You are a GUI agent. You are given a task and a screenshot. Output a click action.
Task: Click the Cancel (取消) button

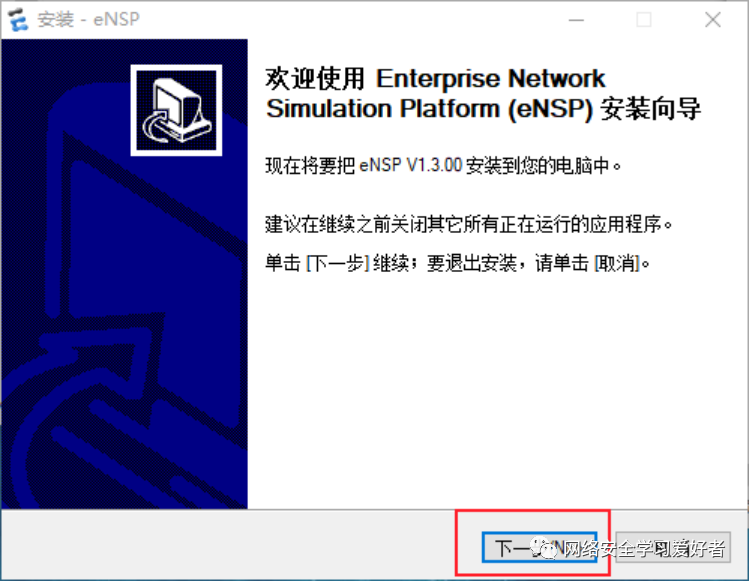(x=673, y=548)
